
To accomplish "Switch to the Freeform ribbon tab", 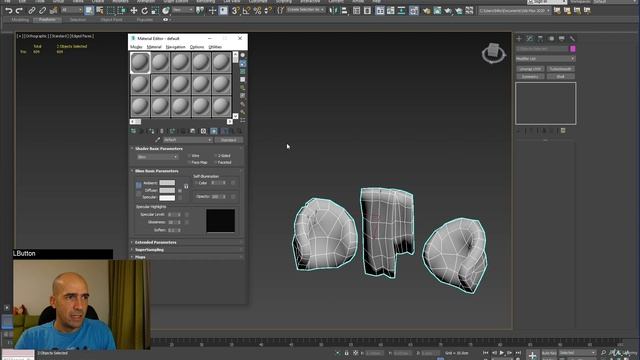I will coord(47,20).
